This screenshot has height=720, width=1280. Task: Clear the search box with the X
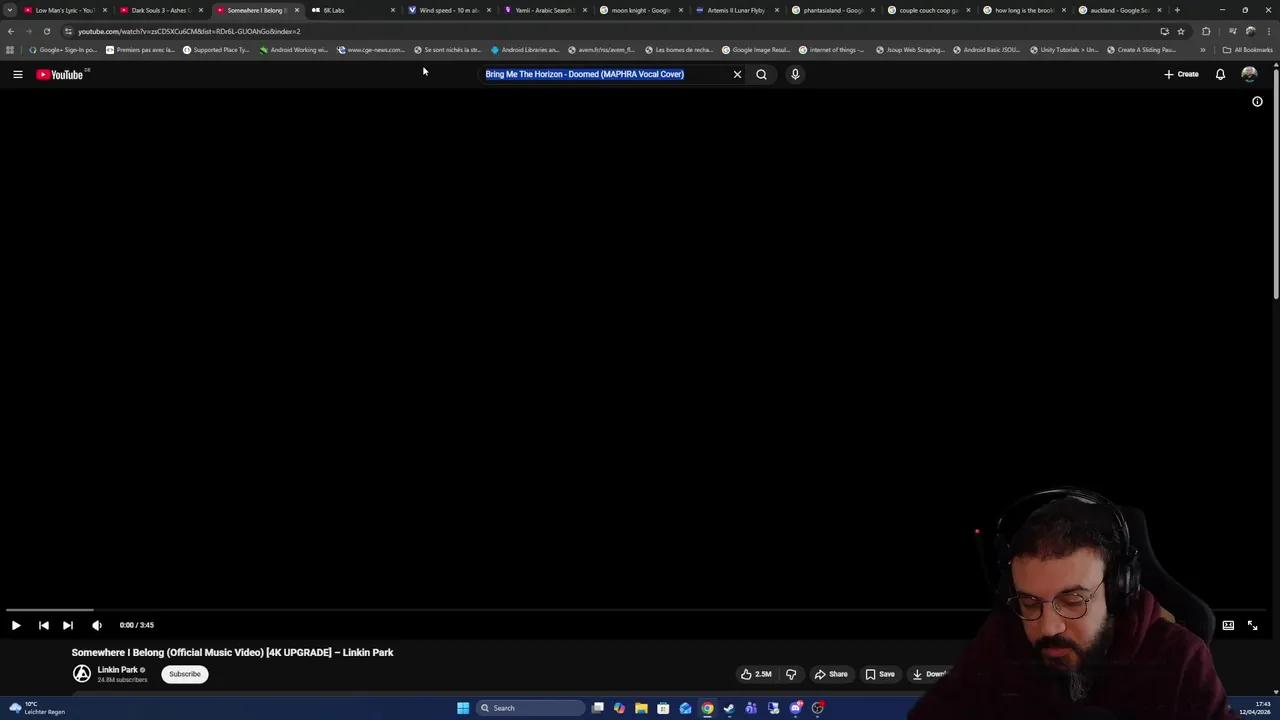[737, 74]
